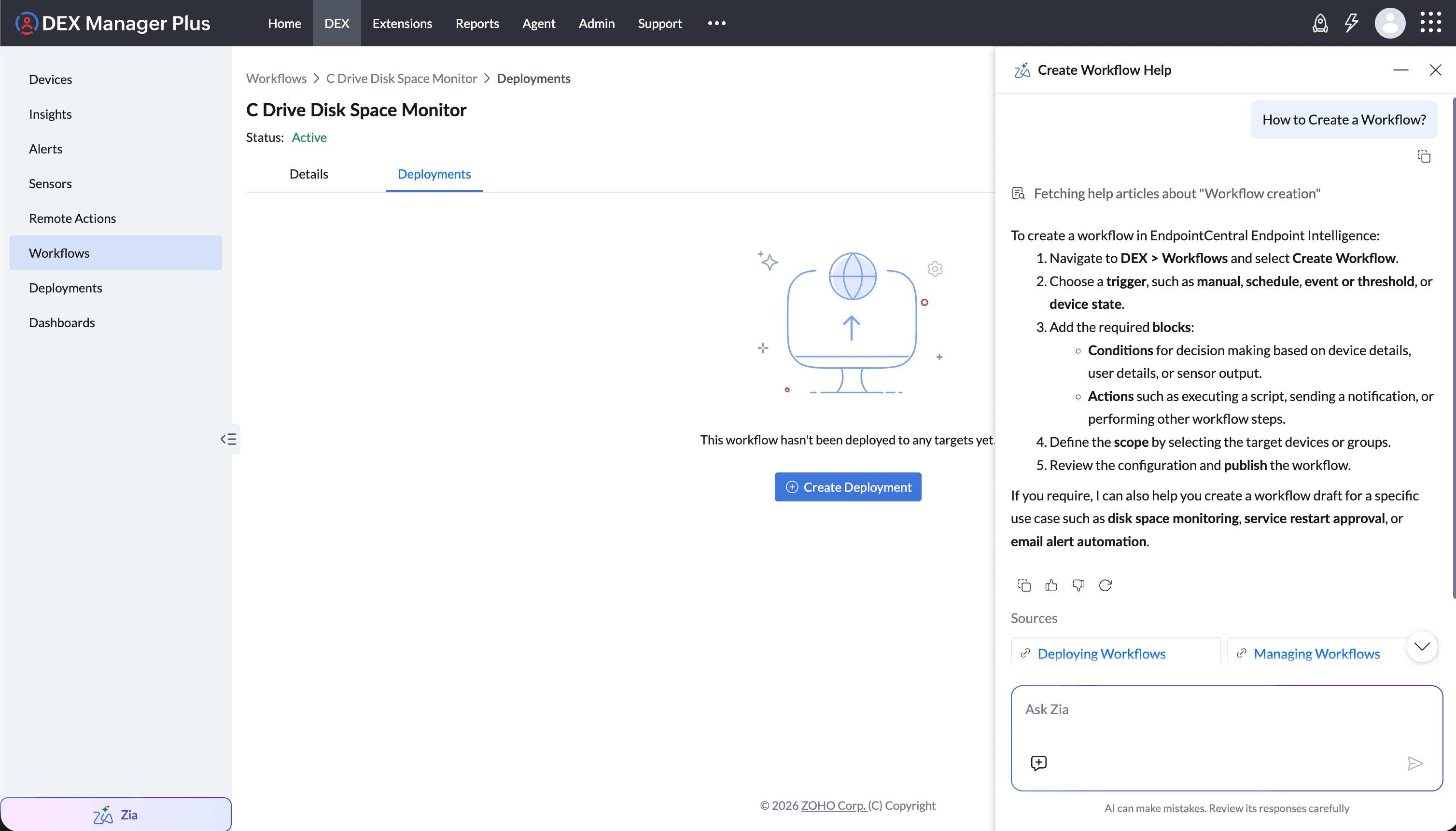1456x831 pixels.
Task: Open the more options ellipsis in top navigation
Action: [x=716, y=23]
